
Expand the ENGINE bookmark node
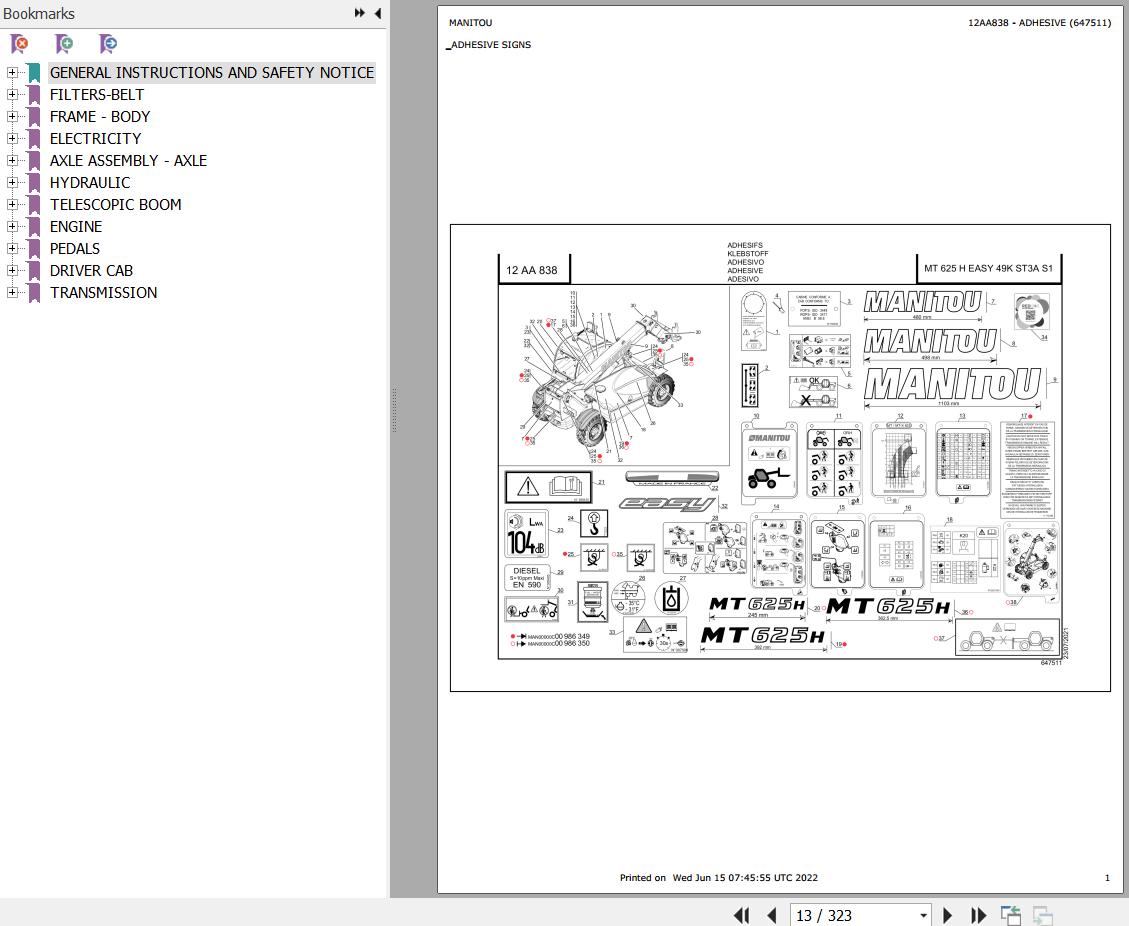[x=12, y=227]
